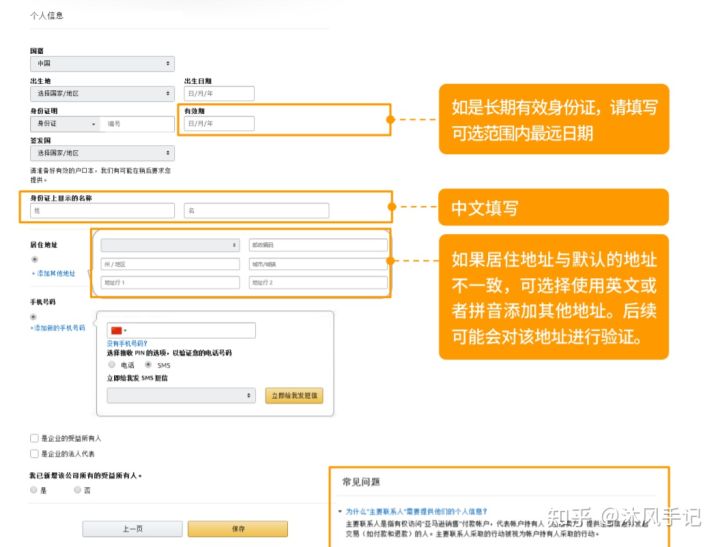Check the 是企业的受益所有人 checkbox
The width and height of the screenshot is (720, 547).
(x=34, y=438)
